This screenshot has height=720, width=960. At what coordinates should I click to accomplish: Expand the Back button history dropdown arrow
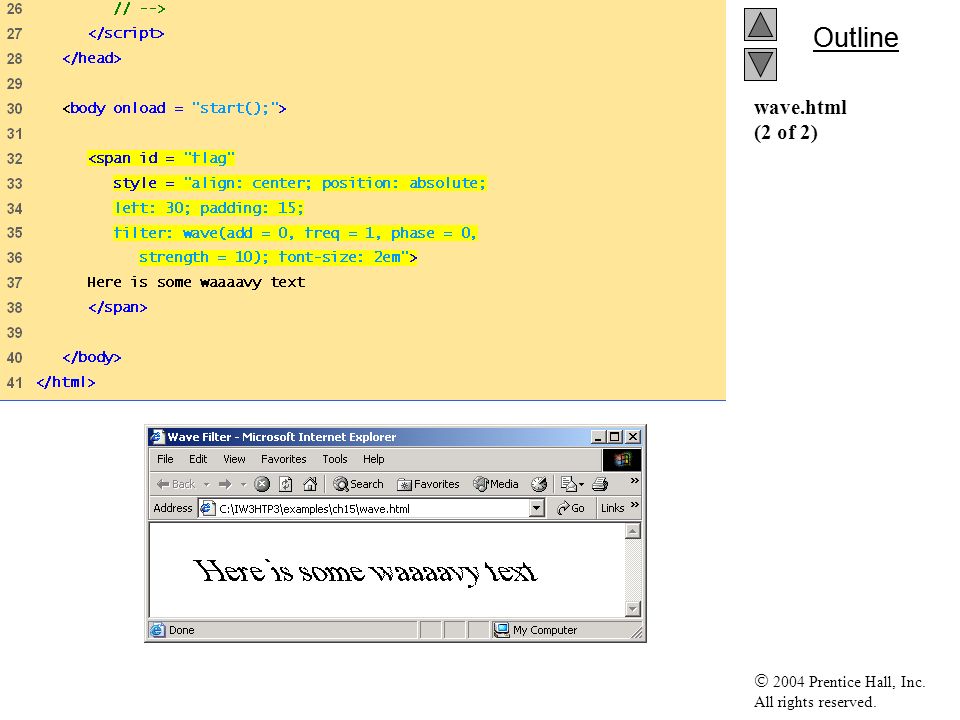tap(206, 484)
